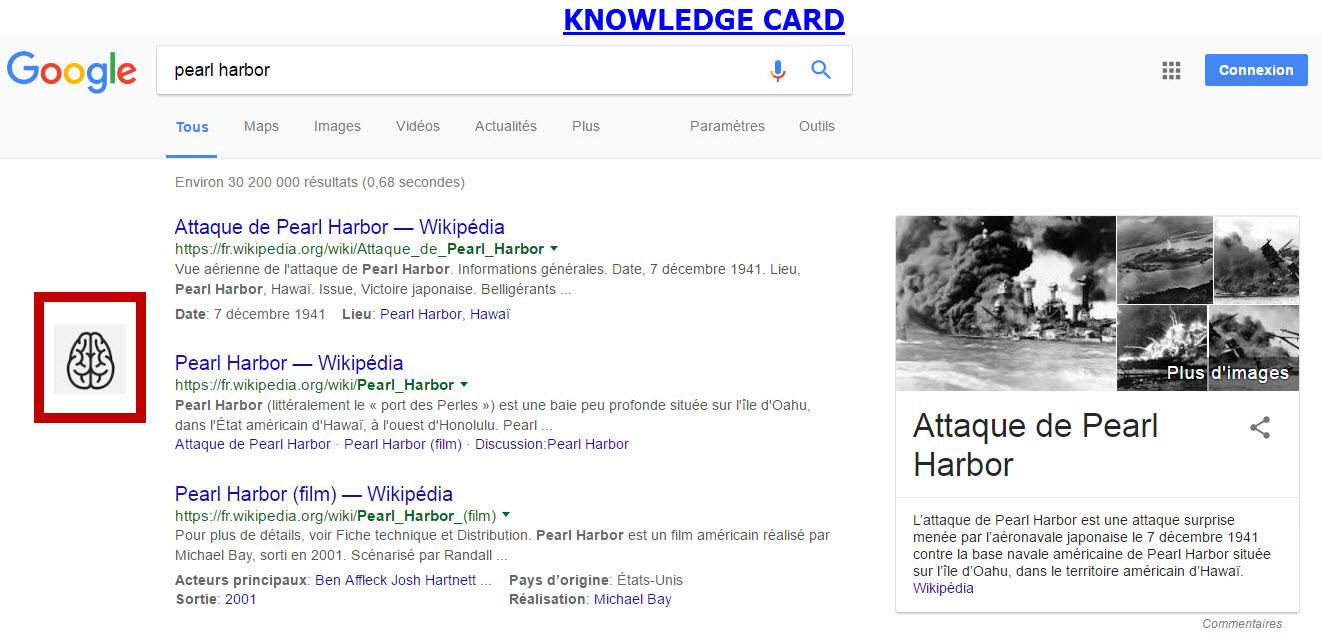
Task: Click the Pearl Harbor, Hawaï location link
Action: click(x=445, y=314)
